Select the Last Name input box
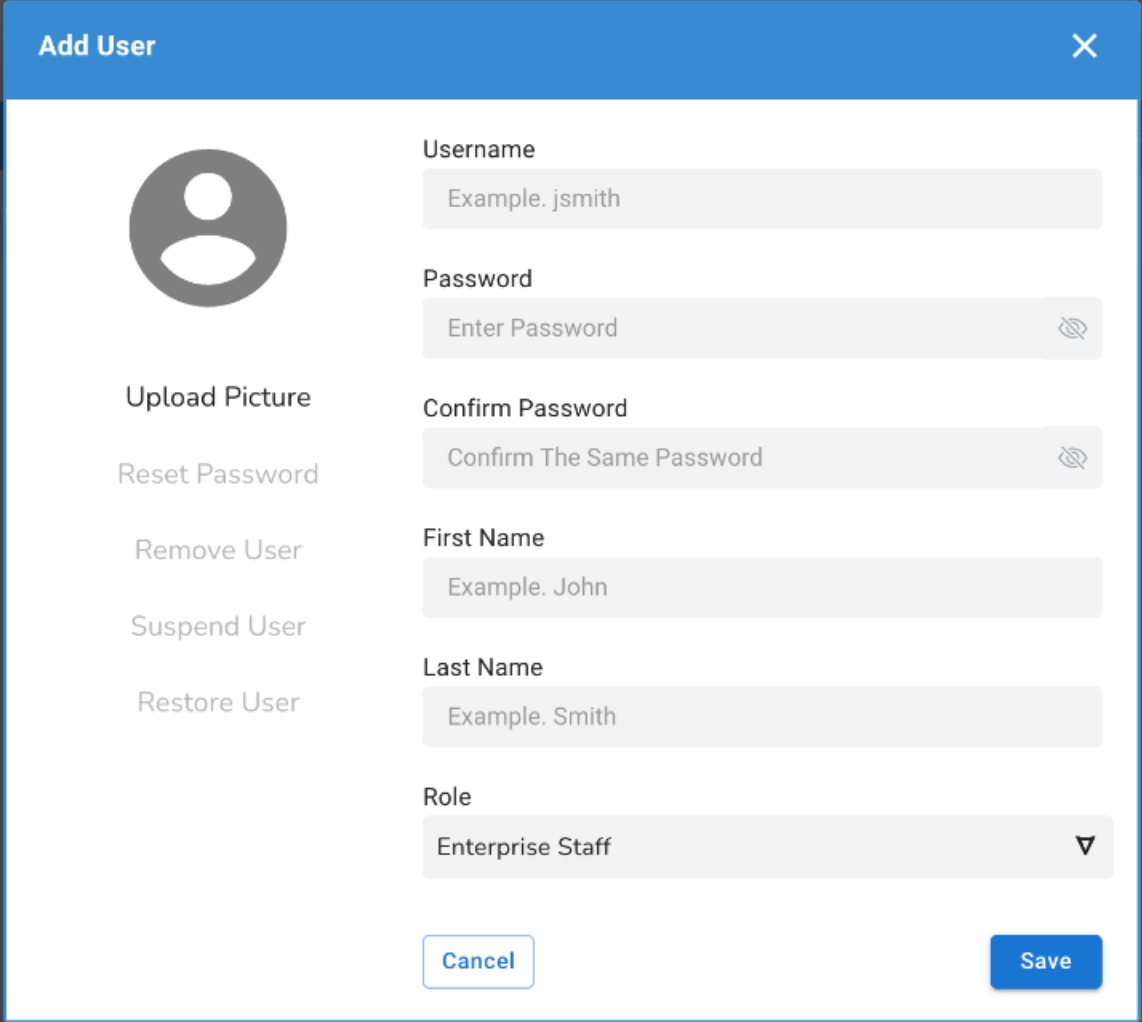Image resolution: width=1142 pixels, height=1022 pixels. point(762,716)
